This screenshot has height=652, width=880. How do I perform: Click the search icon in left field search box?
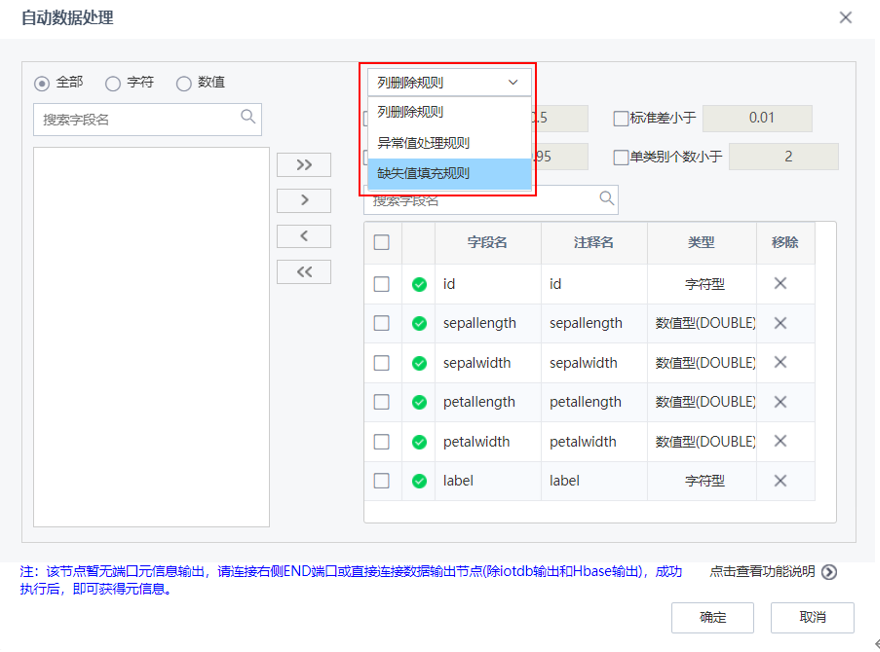248,119
